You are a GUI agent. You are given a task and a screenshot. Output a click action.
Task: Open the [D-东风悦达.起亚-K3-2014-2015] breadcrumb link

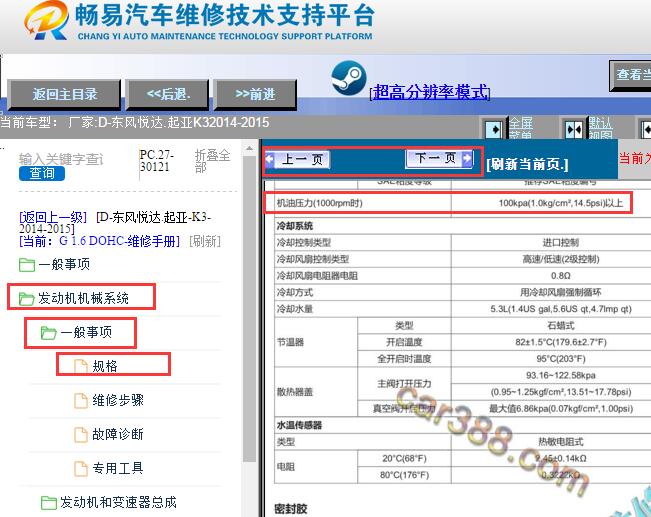pyautogui.click(x=115, y=223)
